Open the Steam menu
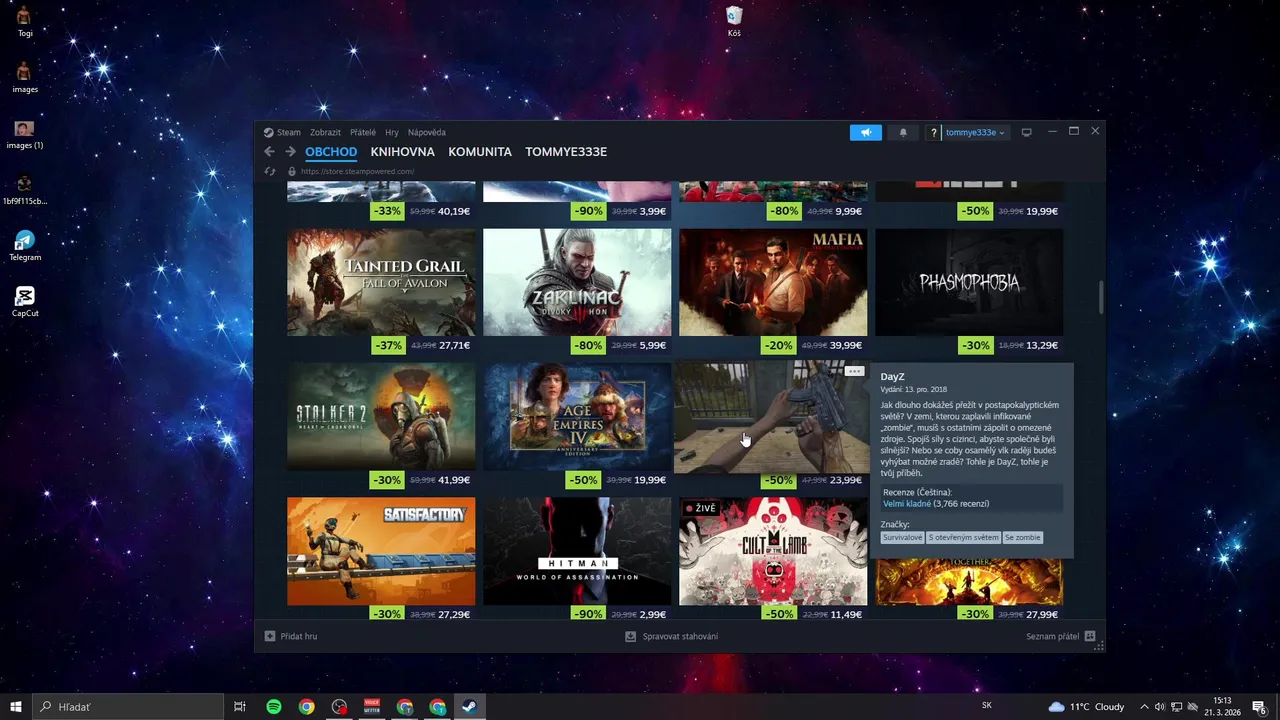The image size is (1280, 720). (x=282, y=132)
